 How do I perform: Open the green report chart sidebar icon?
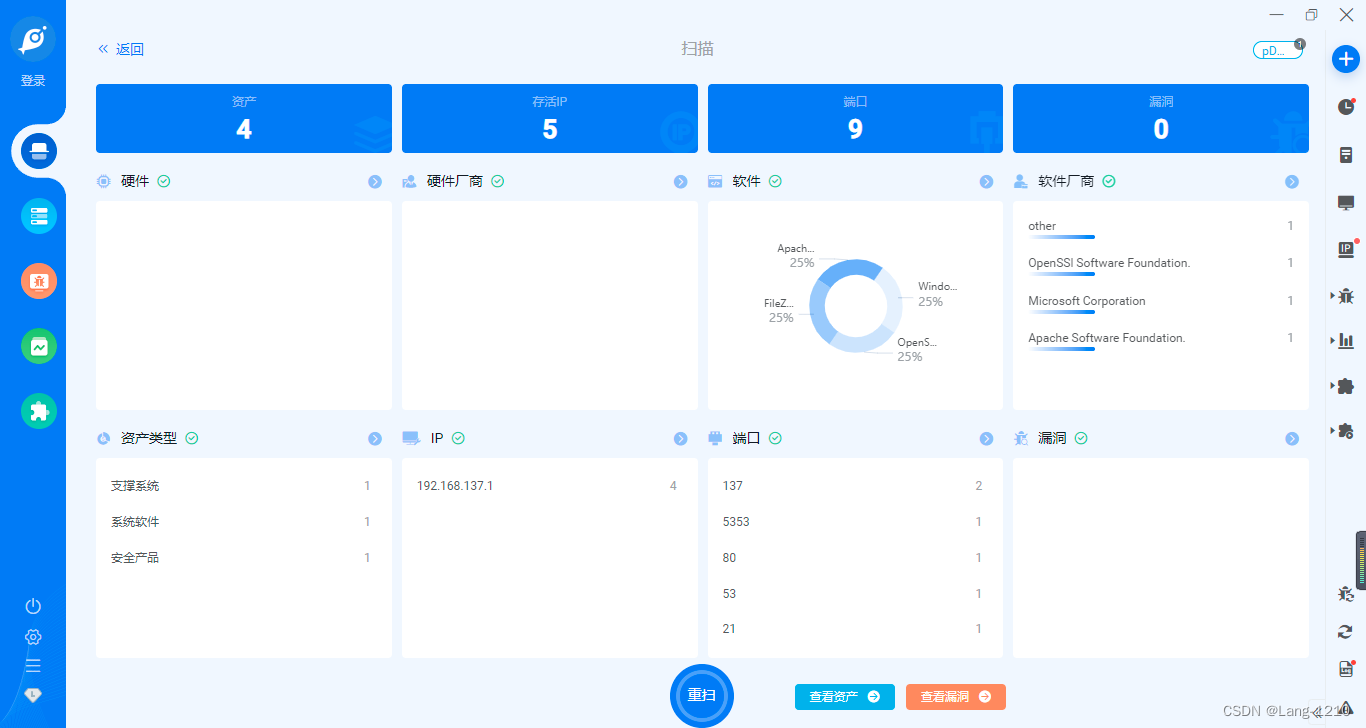click(x=39, y=346)
